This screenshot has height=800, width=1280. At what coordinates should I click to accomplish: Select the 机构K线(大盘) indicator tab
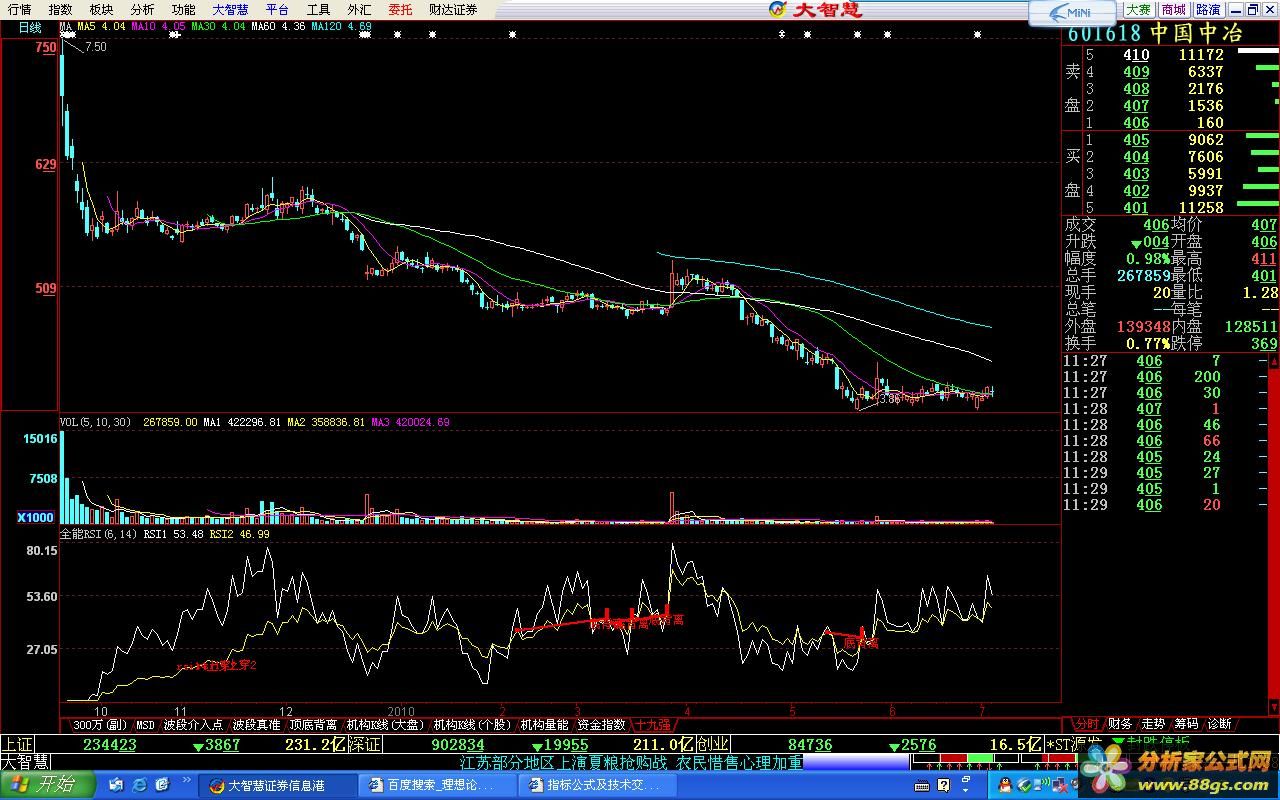point(387,725)
